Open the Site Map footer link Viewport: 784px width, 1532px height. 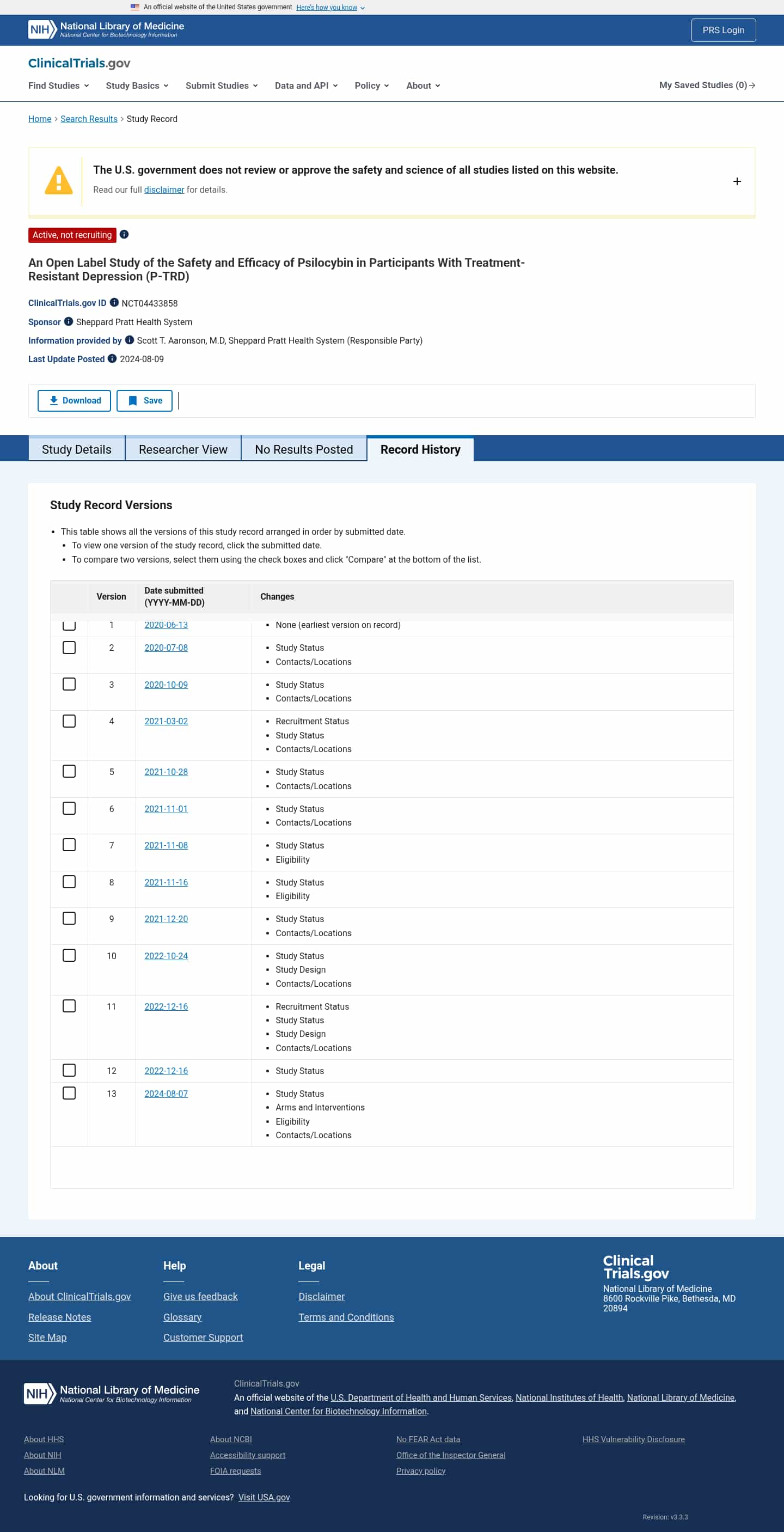47,1337
